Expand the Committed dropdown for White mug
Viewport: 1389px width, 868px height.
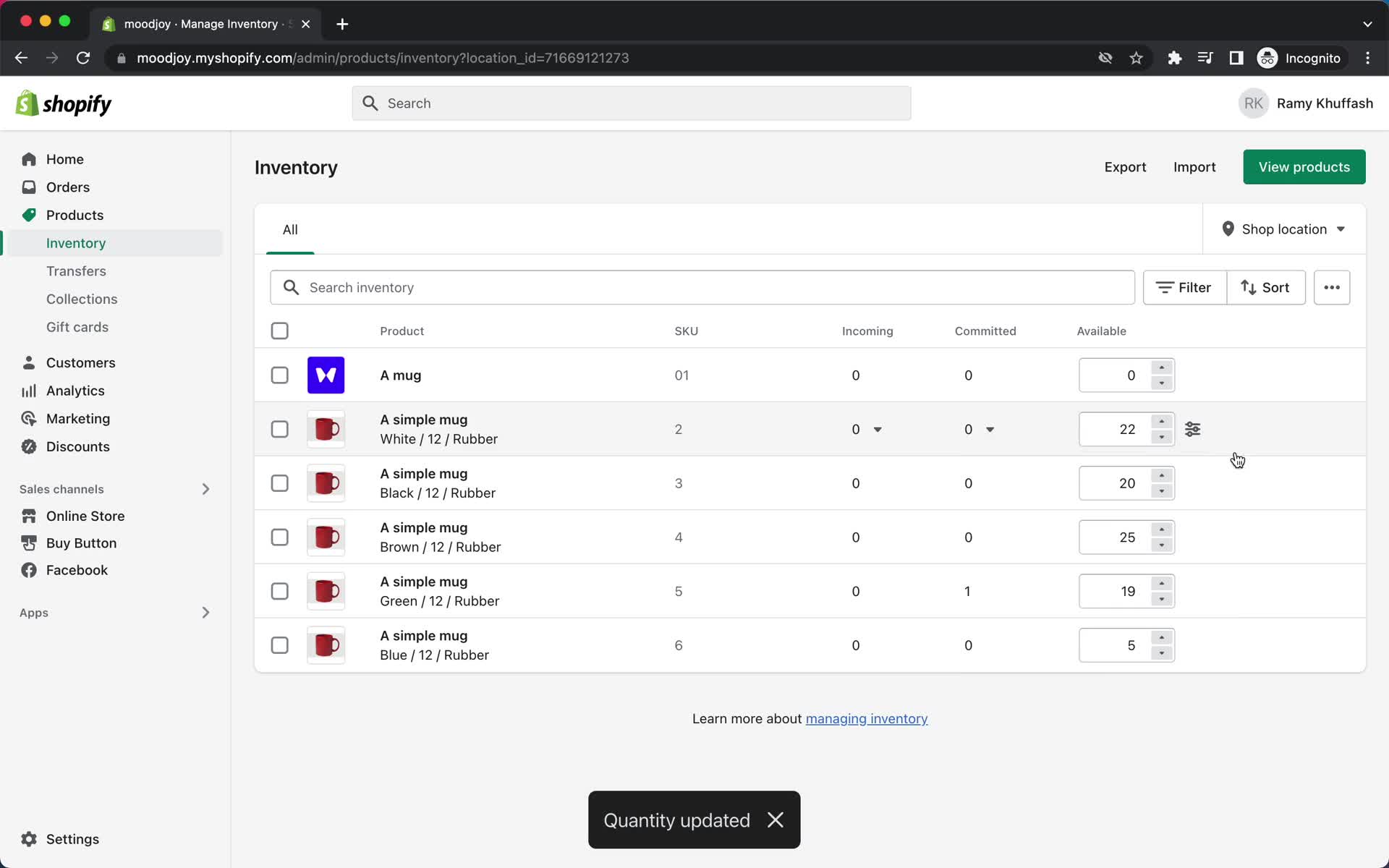coord(990,428)
